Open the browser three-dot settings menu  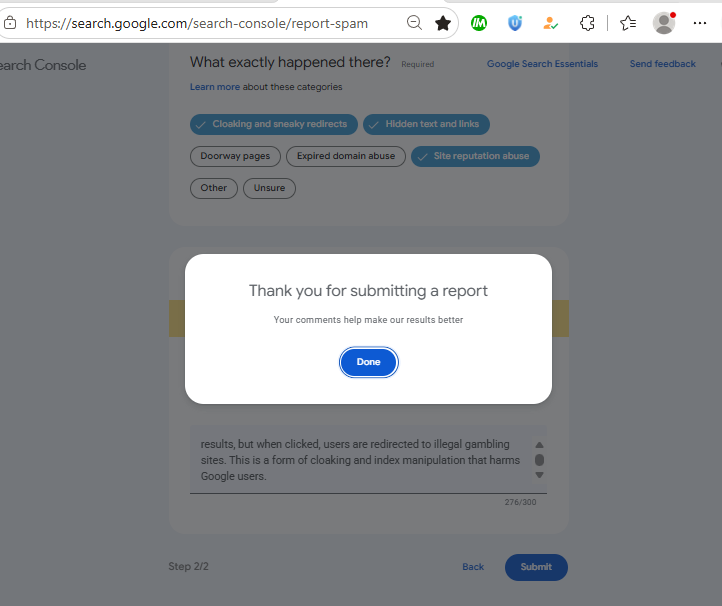coord(700,23)
